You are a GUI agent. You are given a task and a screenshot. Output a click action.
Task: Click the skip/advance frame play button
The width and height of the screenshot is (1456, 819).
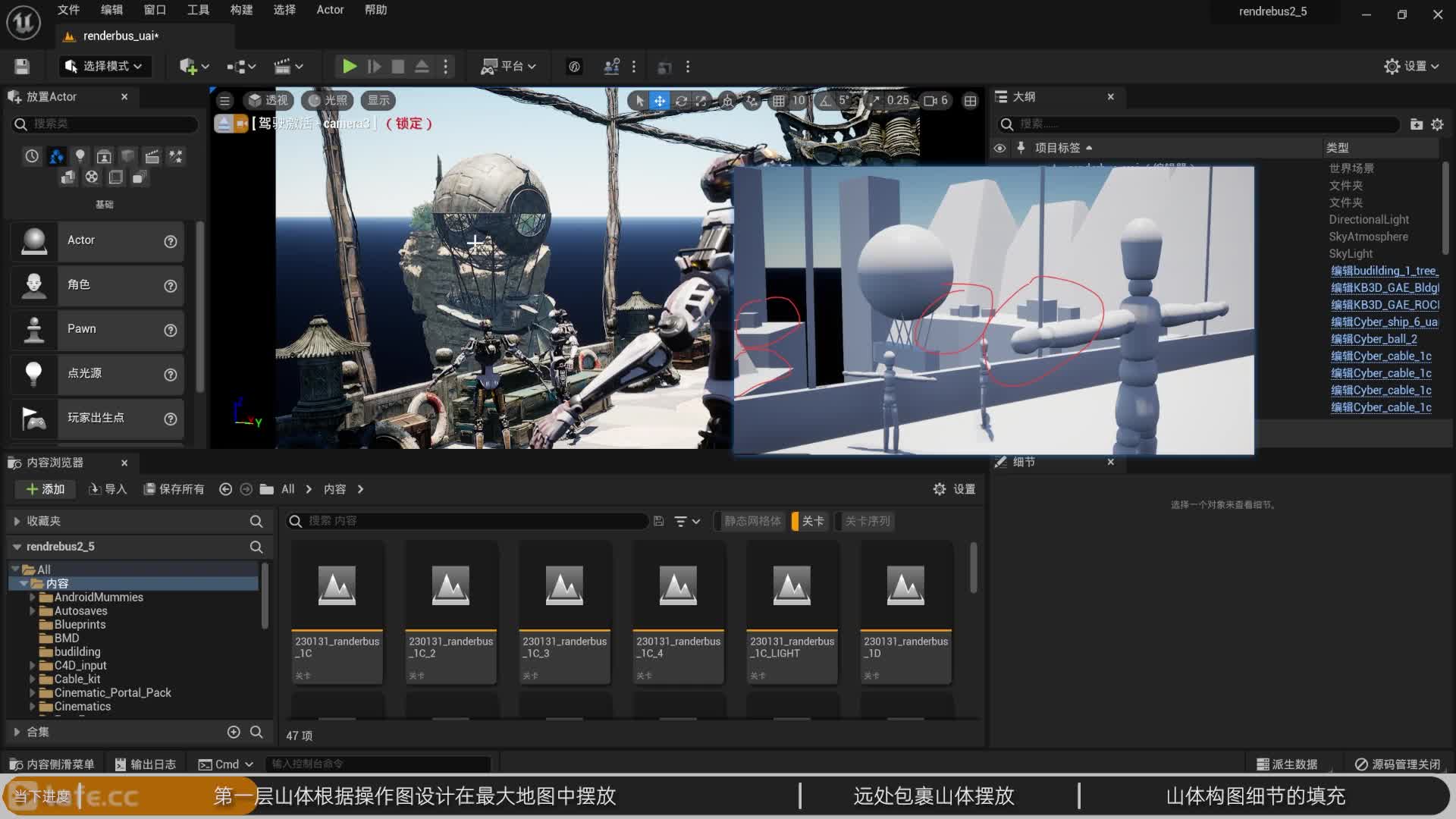pos(374,67)
